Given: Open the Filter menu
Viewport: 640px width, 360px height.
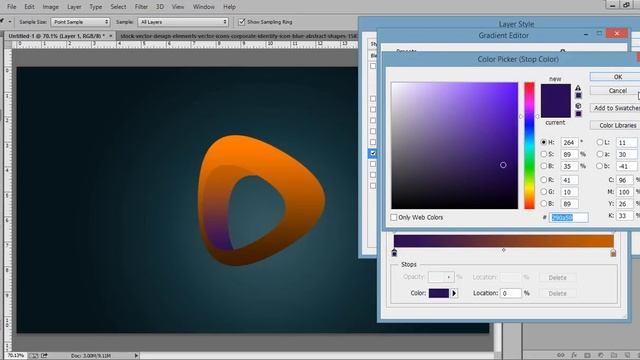Looking at the screenshot, I should [x=141, y=7].
